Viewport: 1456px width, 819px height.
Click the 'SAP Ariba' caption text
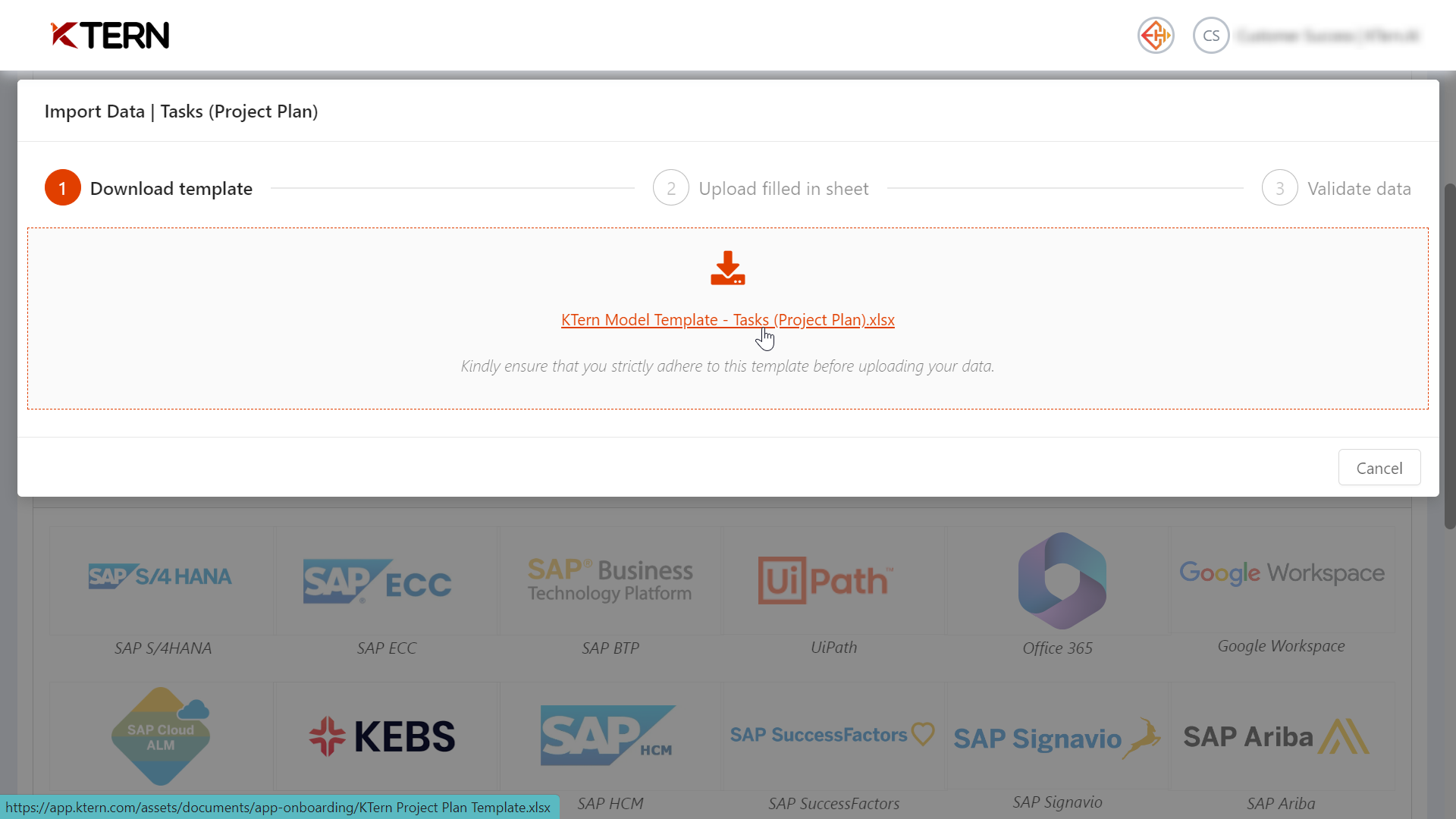pos(1281,804)
